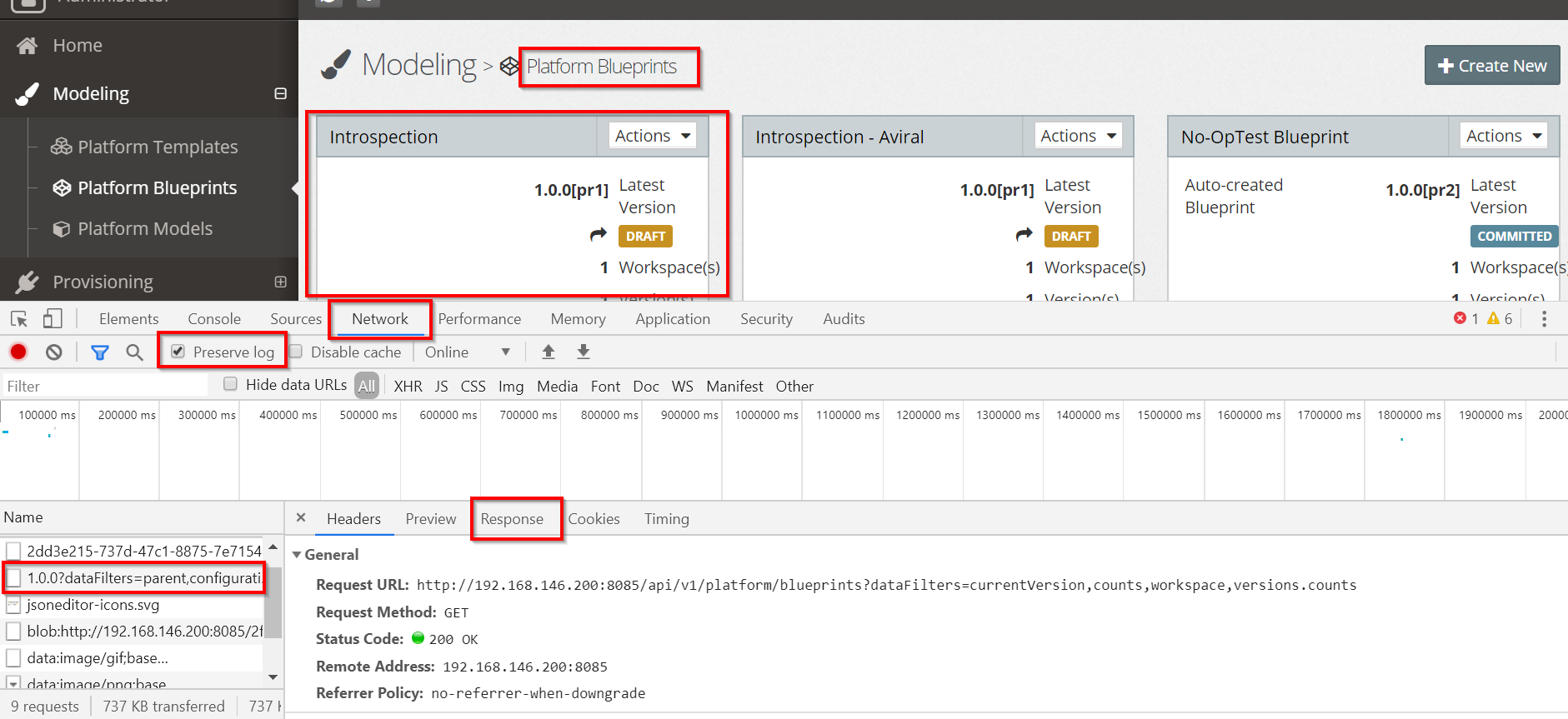Open the Console tab in DevTools
Screen dimensions: 1568x719
pyautogui.click(x=214, y=319)
